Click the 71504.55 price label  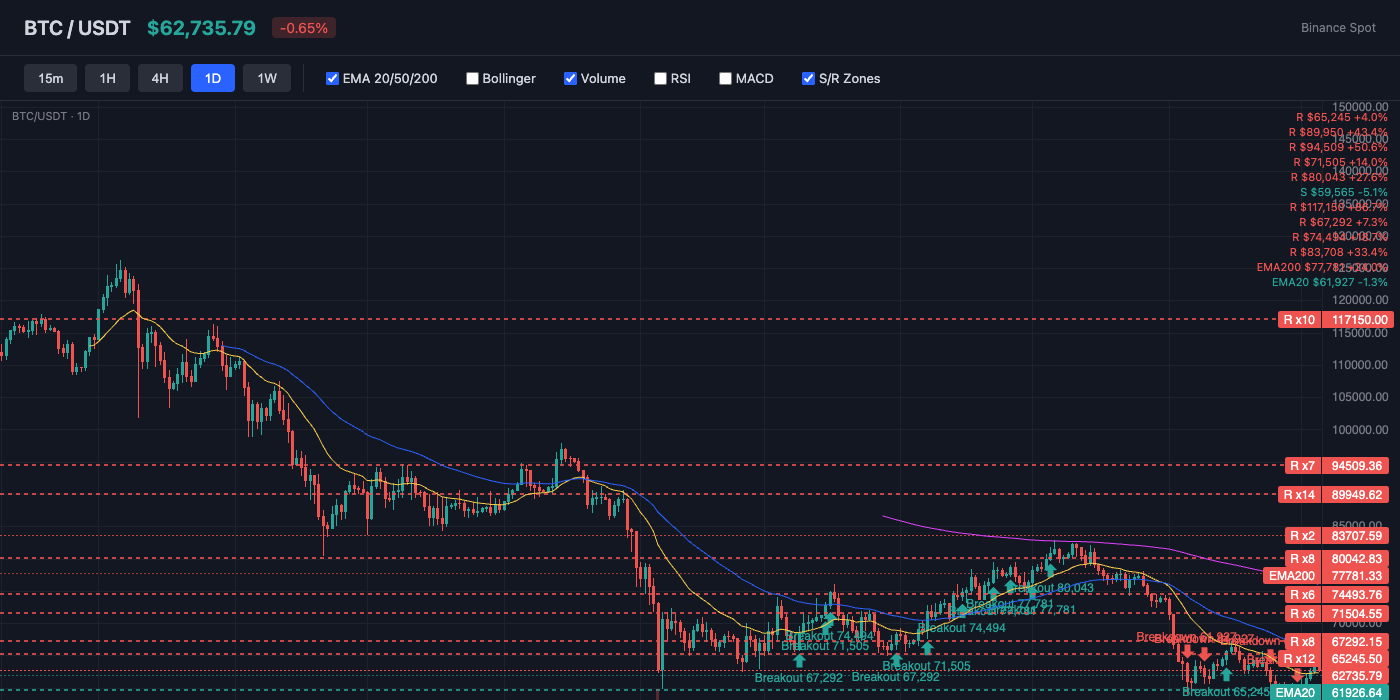(x=1357, y=613)
